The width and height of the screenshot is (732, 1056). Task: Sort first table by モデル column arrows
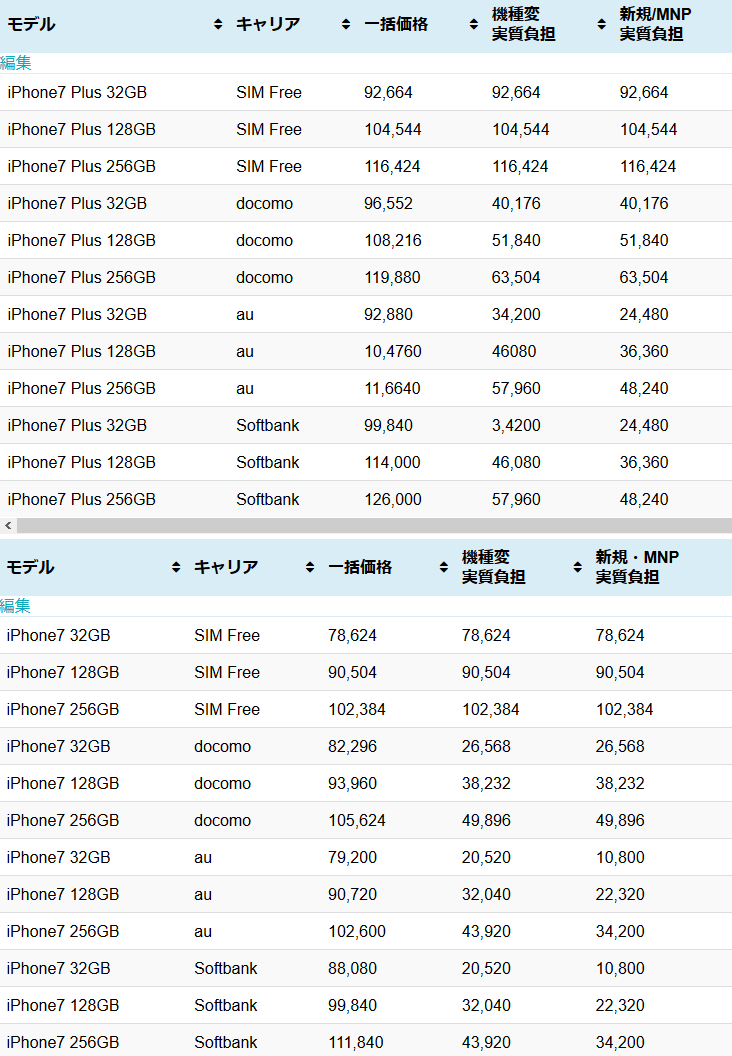pyautogui.click(x=218, y=24)
